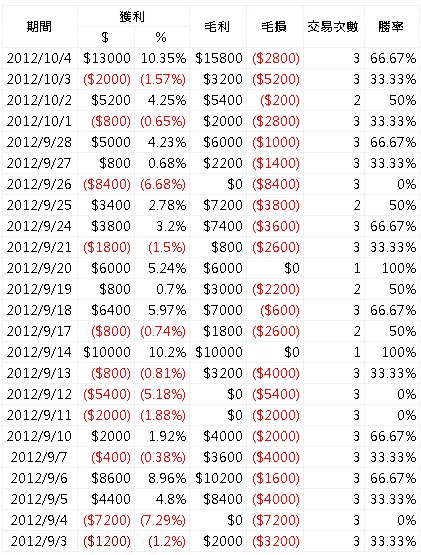Click the % sub-header under 獲利
The height and width of the screenshot is (555, 421).
tap(161, 38)
